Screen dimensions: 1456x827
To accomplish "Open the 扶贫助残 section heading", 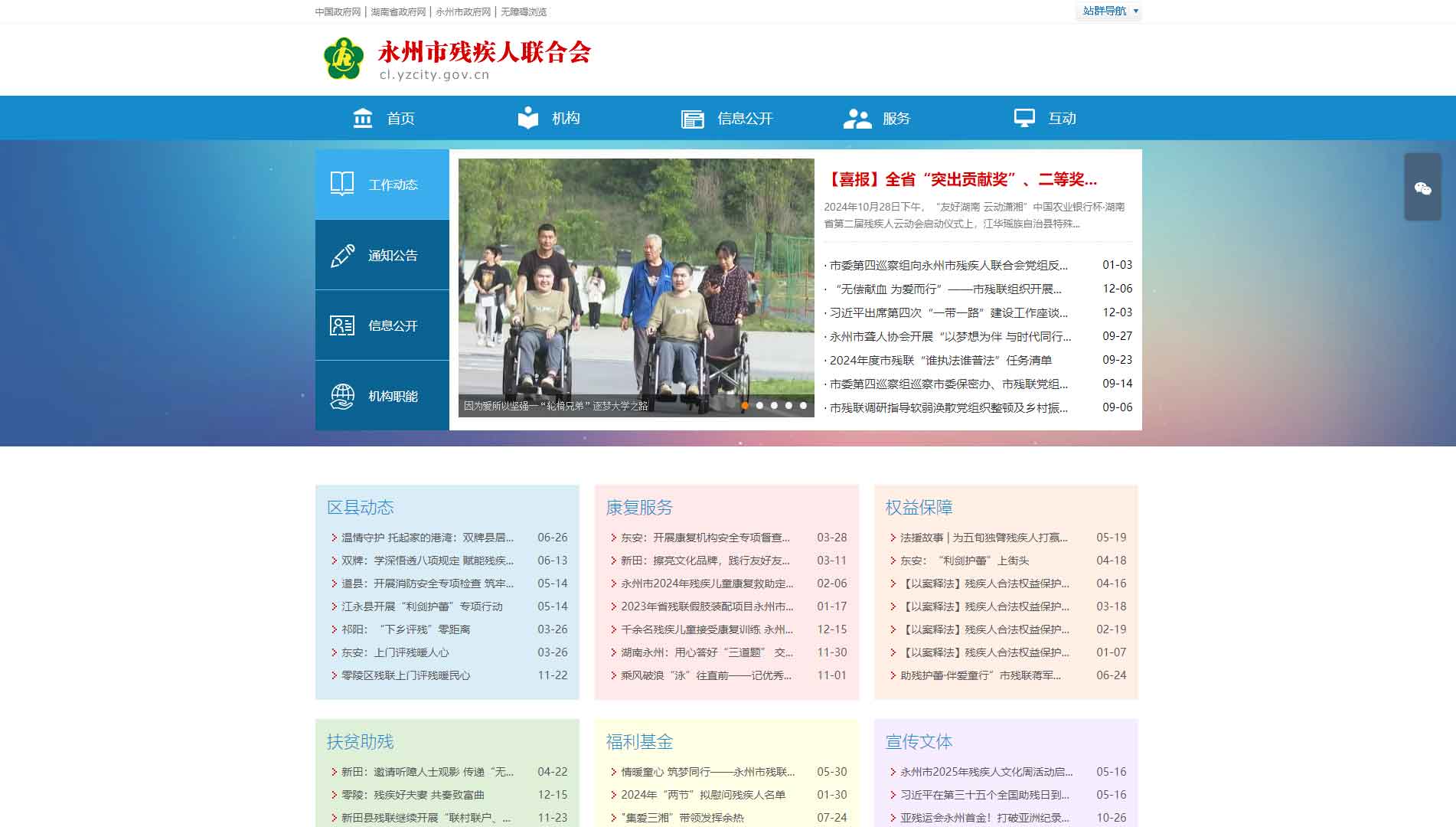I will (360, 741).
